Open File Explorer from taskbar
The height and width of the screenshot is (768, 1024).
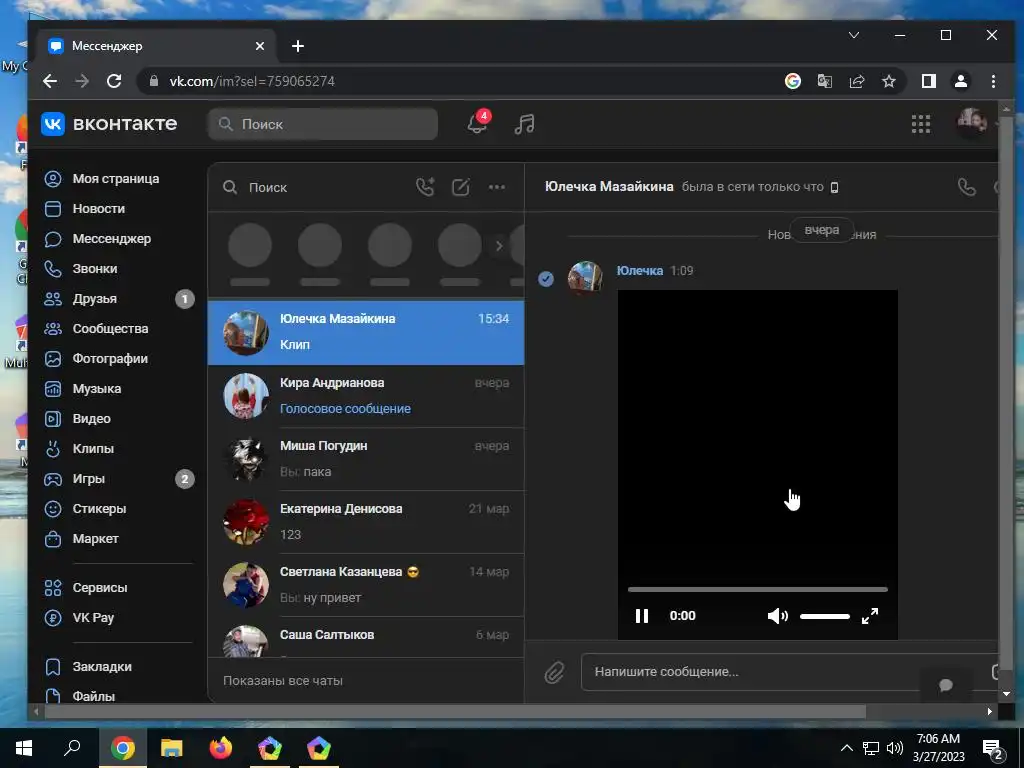[x=172, y=748]
